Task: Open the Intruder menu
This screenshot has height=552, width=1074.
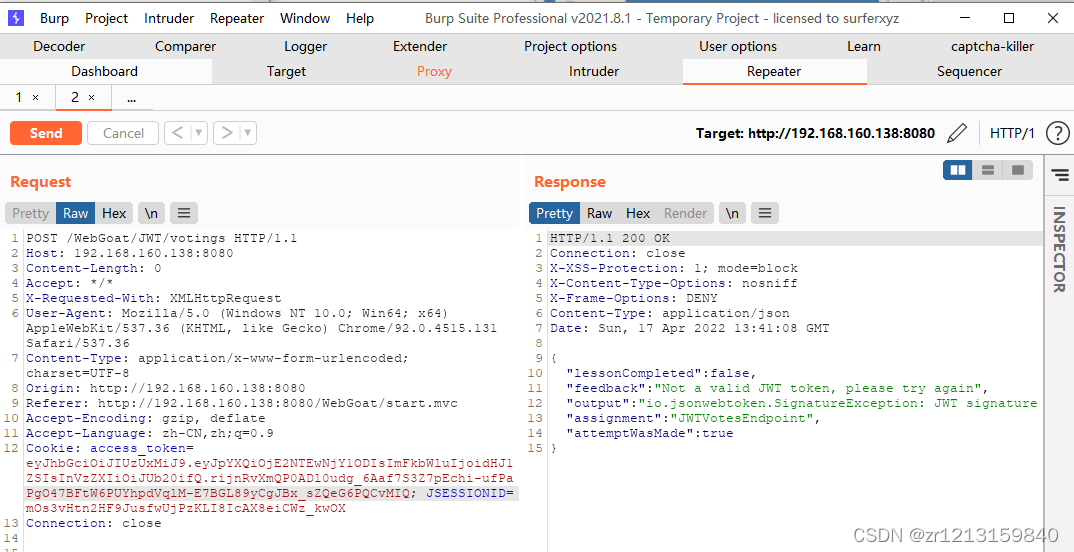Action: point(168,18)
